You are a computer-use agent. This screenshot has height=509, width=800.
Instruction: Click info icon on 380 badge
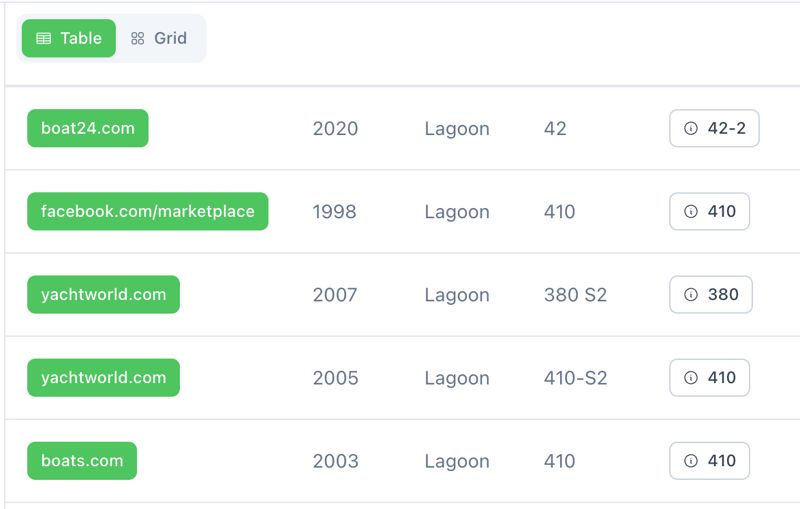(x=690, y=294)
